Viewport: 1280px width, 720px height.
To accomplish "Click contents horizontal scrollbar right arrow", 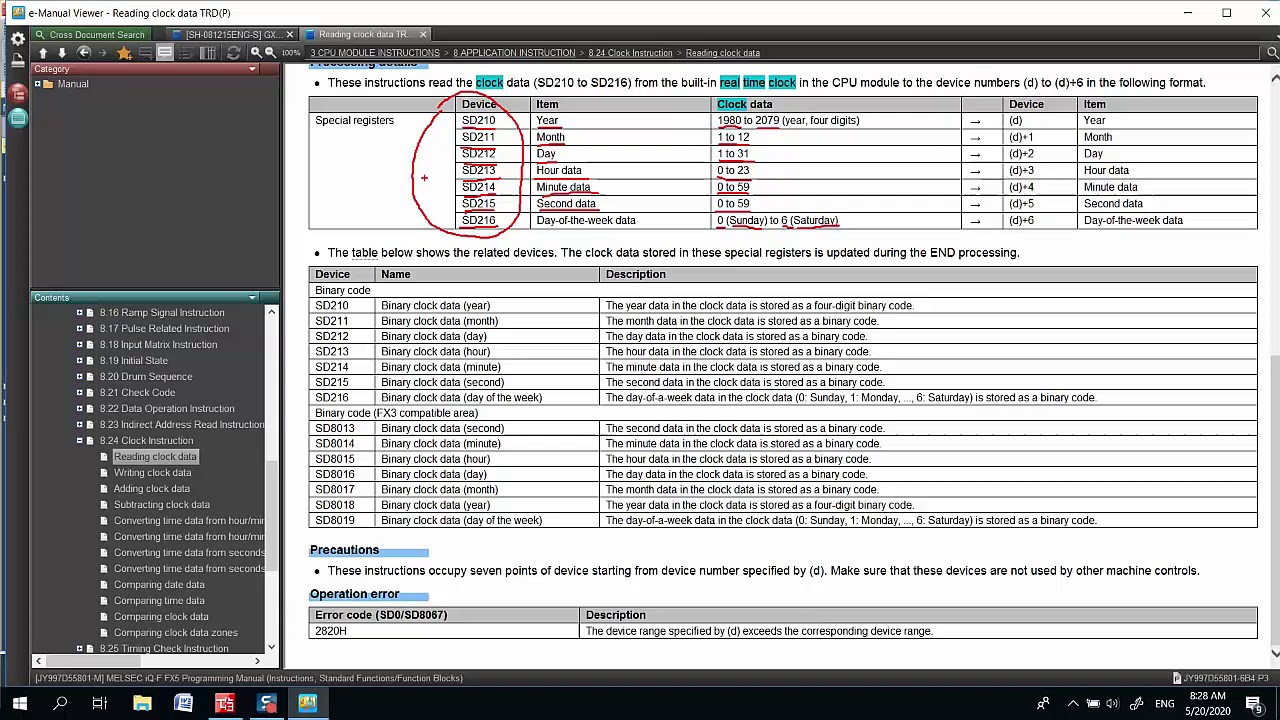I will [257, 660].
